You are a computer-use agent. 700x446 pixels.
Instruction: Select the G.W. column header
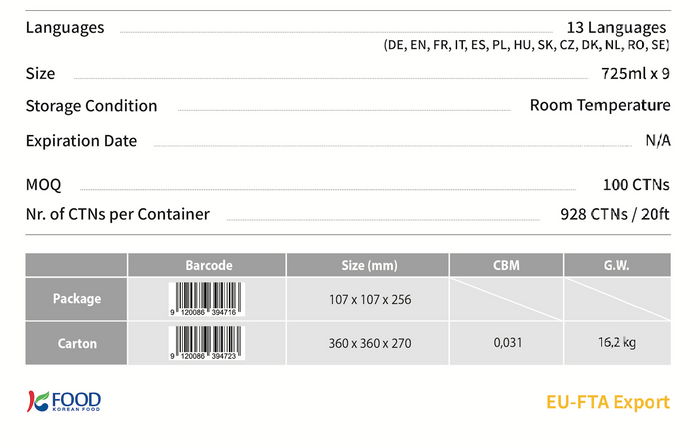pos(617,265)
